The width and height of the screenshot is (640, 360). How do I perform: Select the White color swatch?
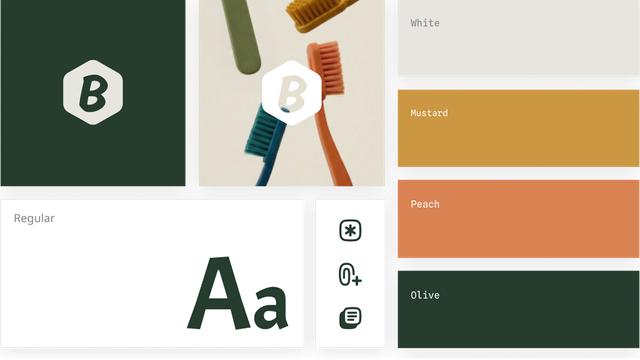(518, 38)
